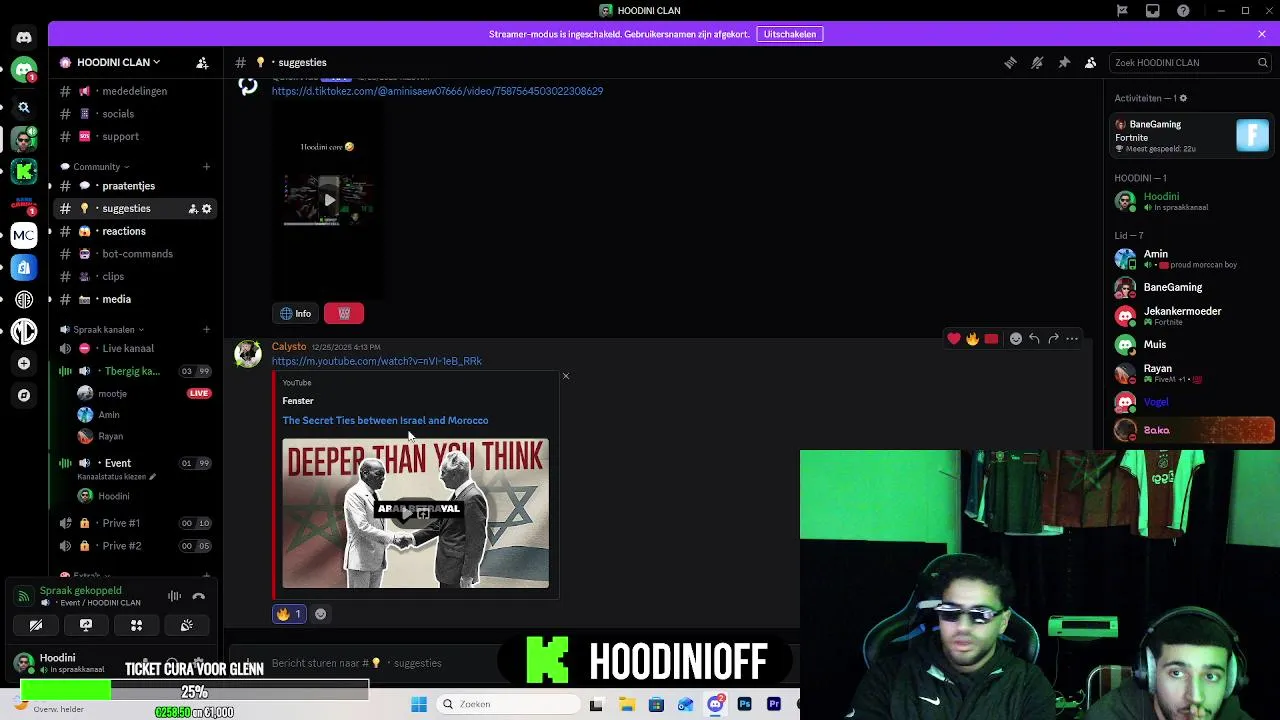Open mededelingen channel
The height and width of the screenshot is (720, 1280).
[x=135, y=91]
